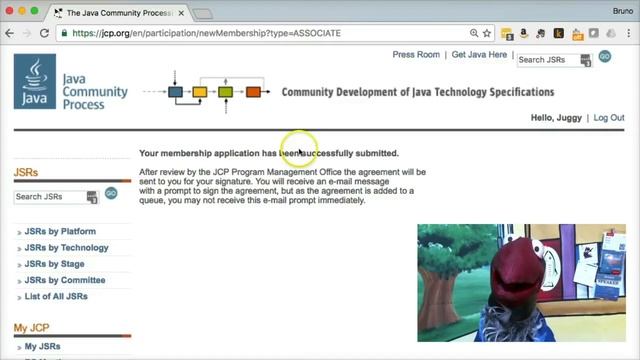Click the Bruno profile name in Chrome

[x=622, y=11]
